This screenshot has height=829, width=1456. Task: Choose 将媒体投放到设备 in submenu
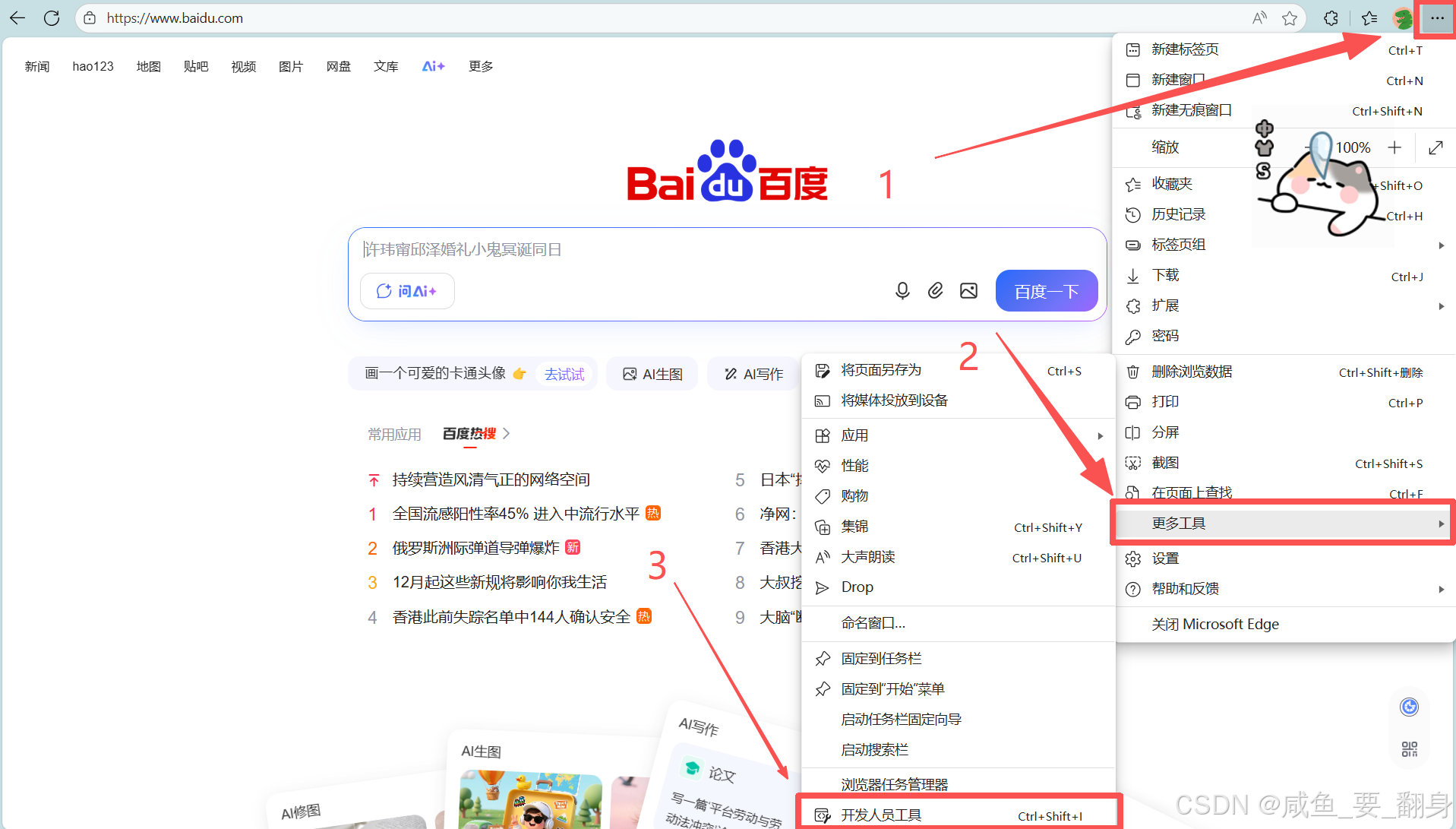tap(959, 401)
